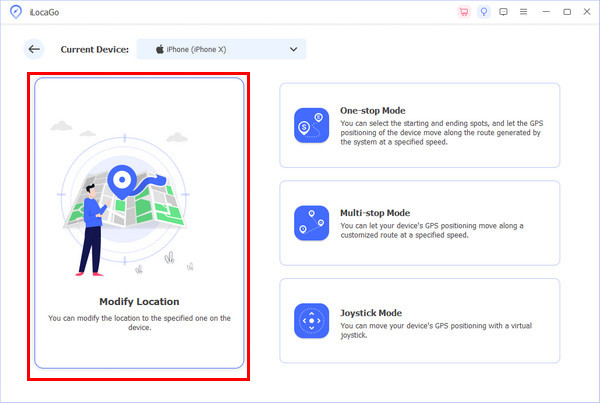Minimize the iLocaGo window
Image resolution: width=600 pixels, height=403 pixels.
tap(548, 12)
